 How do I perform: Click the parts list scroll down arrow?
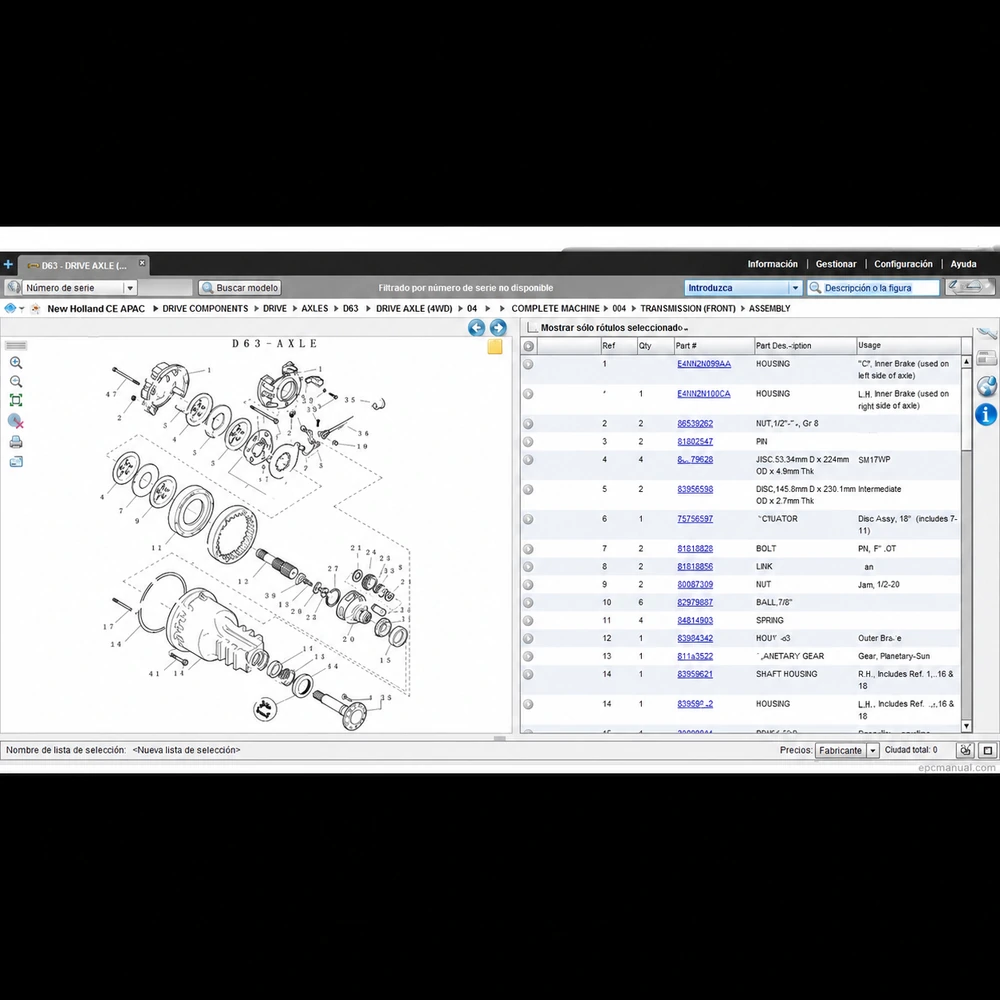coord(966,726)
